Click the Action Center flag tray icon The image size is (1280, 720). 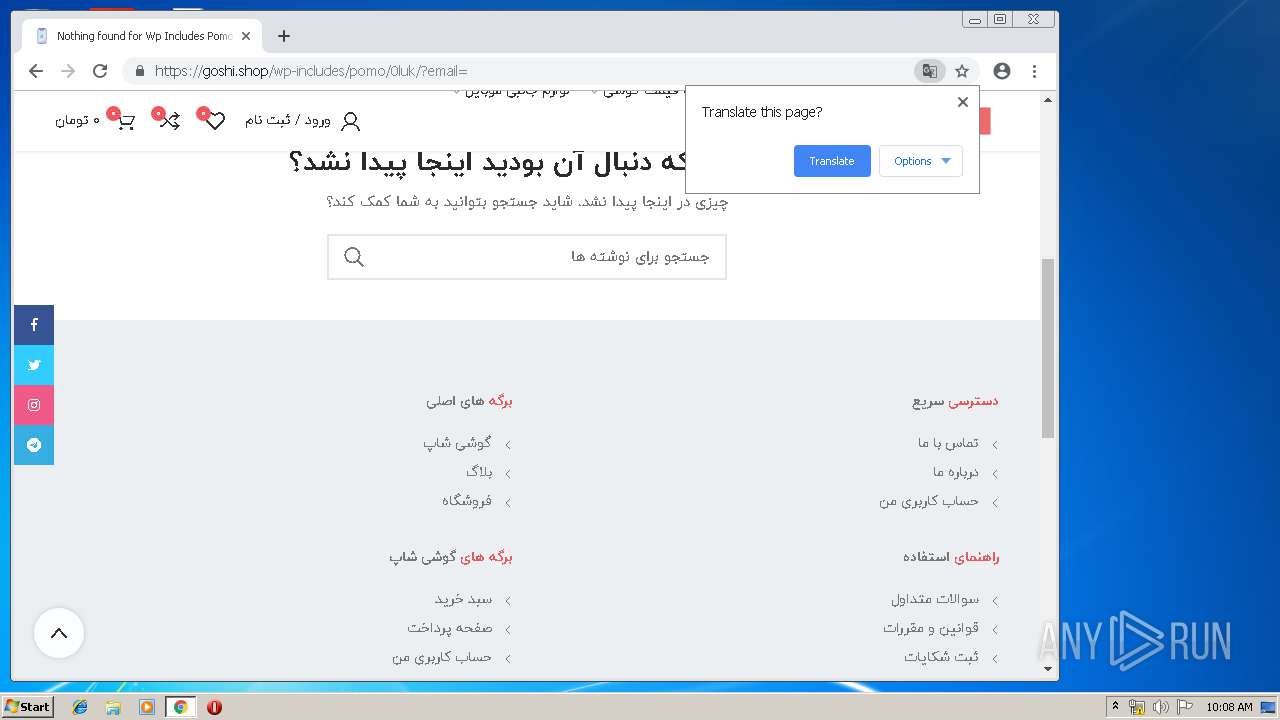coord(1184,707)
